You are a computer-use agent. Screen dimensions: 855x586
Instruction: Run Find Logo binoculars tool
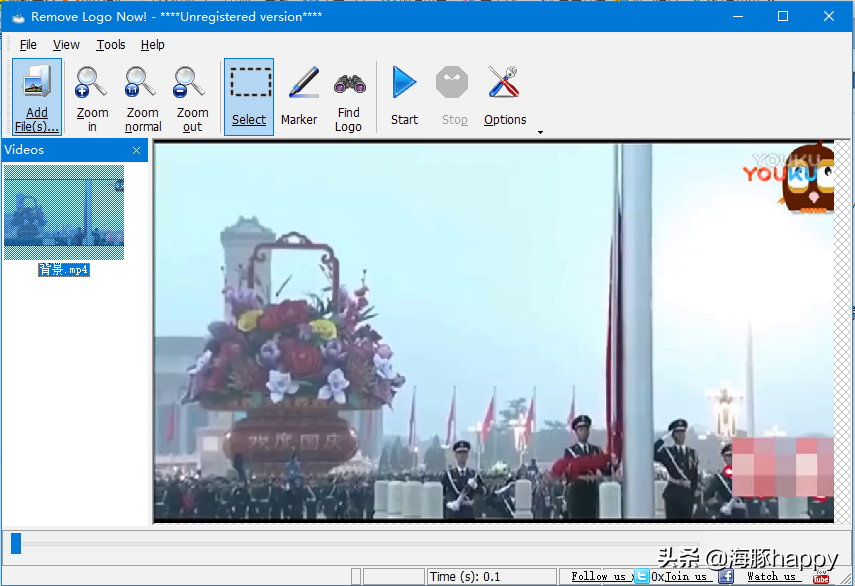[x=348, y=97]
